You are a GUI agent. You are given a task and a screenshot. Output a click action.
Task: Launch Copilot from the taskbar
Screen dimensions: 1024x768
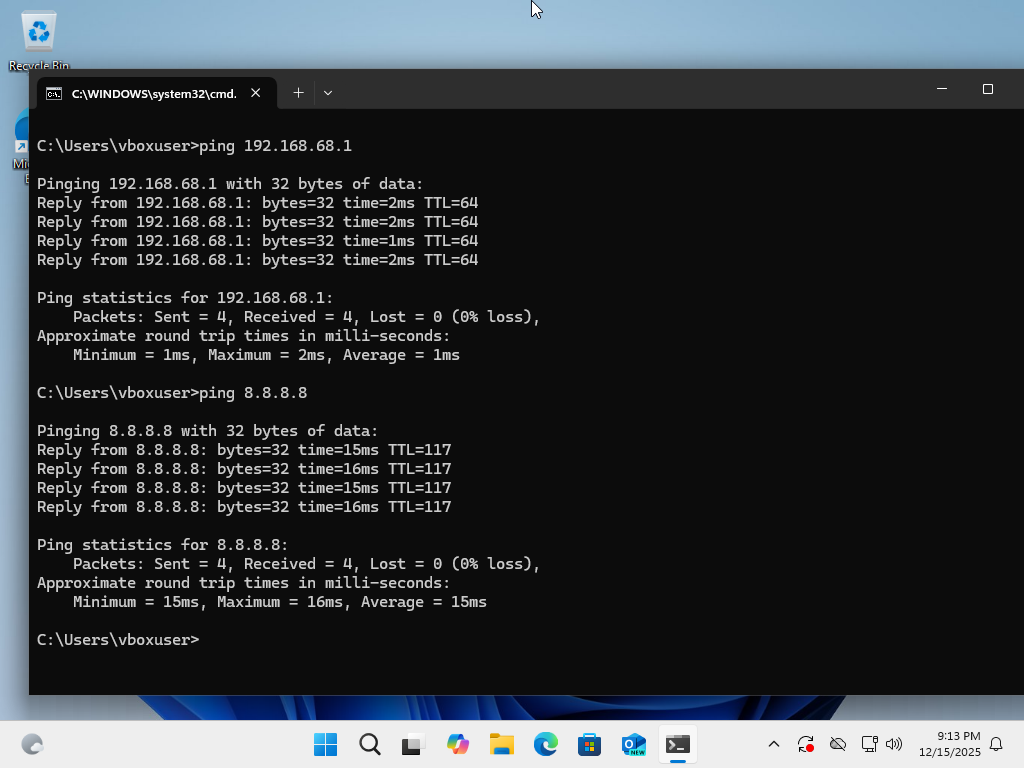[x=457, y=744]
